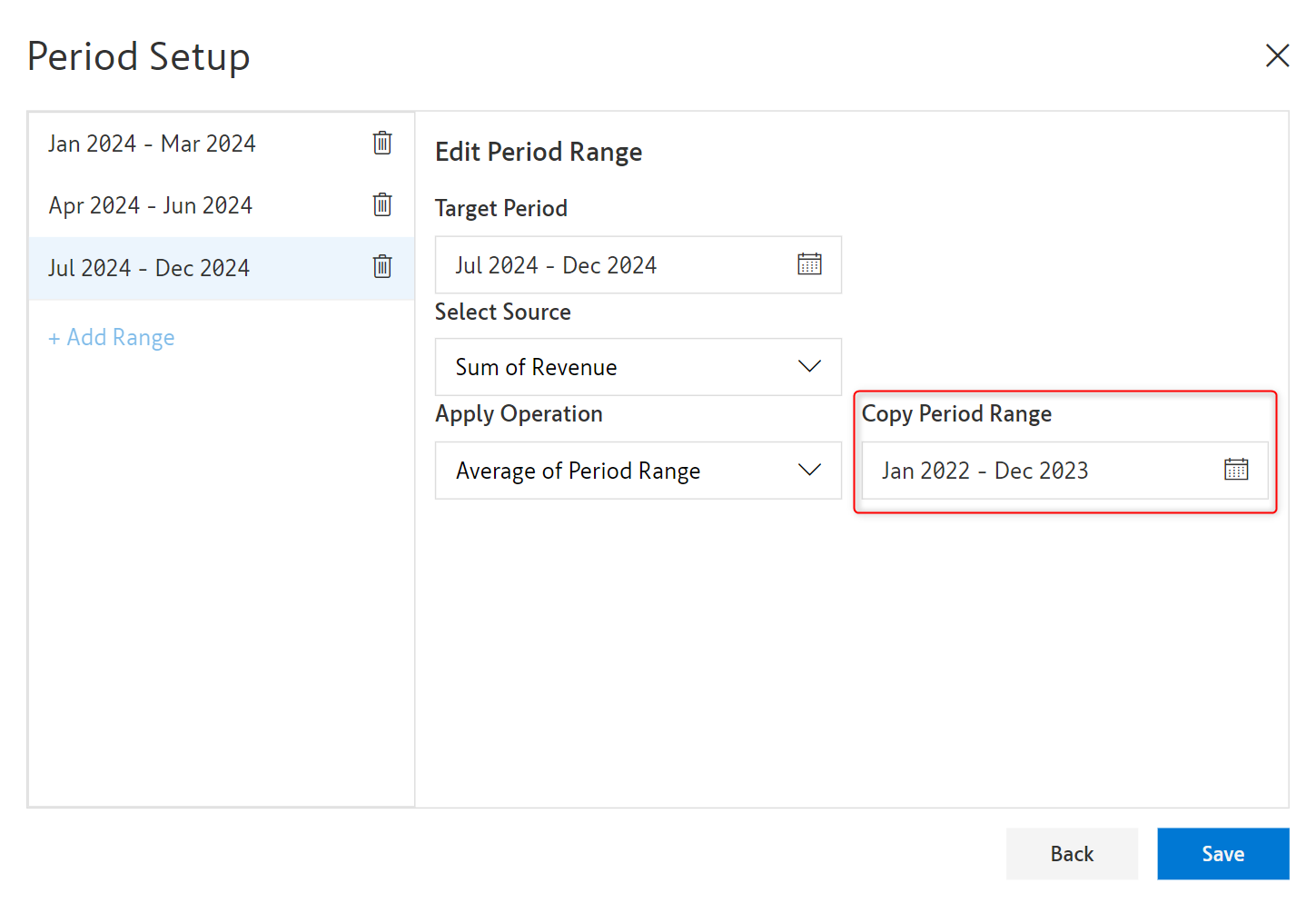Open Target Period calendar picker icon
1316x903 pixels.
point(809,264)
